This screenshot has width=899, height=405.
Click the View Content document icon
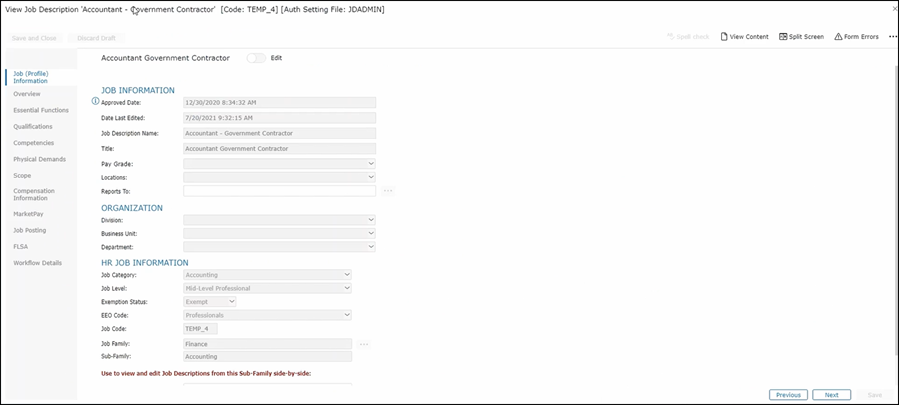(724, 37)
